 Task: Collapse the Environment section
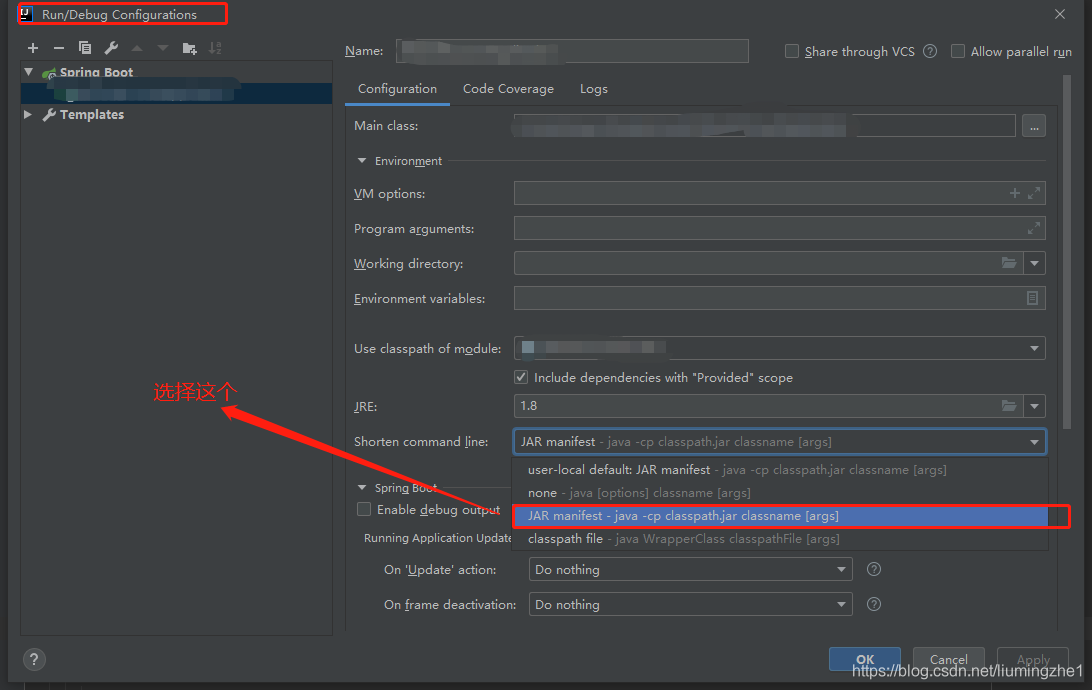[x=362, y=161]
